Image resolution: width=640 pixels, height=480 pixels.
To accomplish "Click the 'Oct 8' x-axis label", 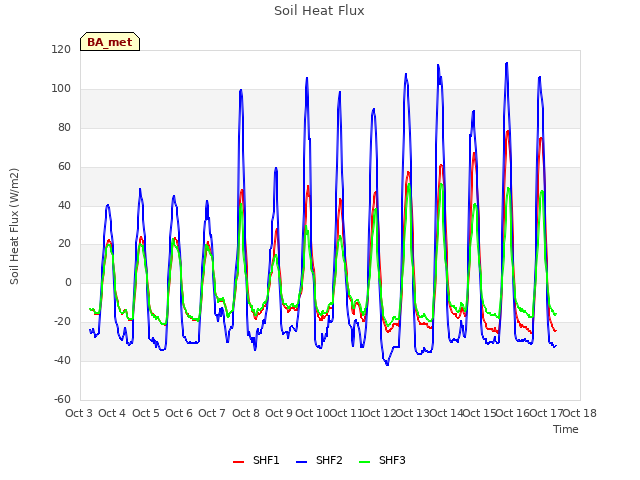I will pyautogui.click(x=246, y=413).
